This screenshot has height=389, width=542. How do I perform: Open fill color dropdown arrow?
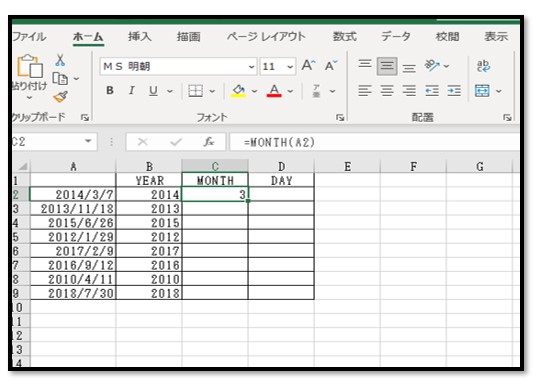pos(254,91)
